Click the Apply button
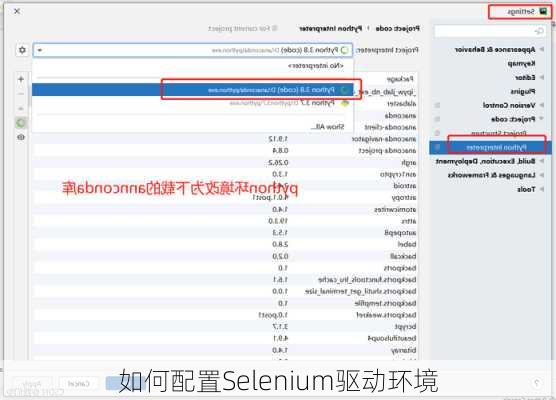Image resolution: width=556 pixels, height=400 pixels. (x=32, y=384)
